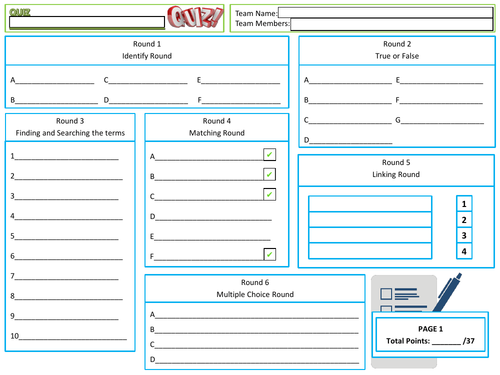Viewport: 500px width, 375px height.
Task: Toggle the Round 4 row A checkmark box
Action: [x=269, y=155]
